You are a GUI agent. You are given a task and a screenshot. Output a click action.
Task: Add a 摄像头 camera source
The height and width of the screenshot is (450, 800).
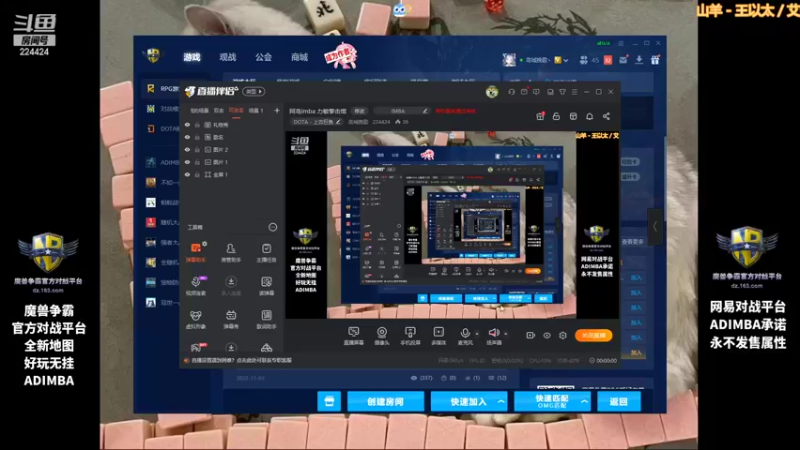[381, 335]
